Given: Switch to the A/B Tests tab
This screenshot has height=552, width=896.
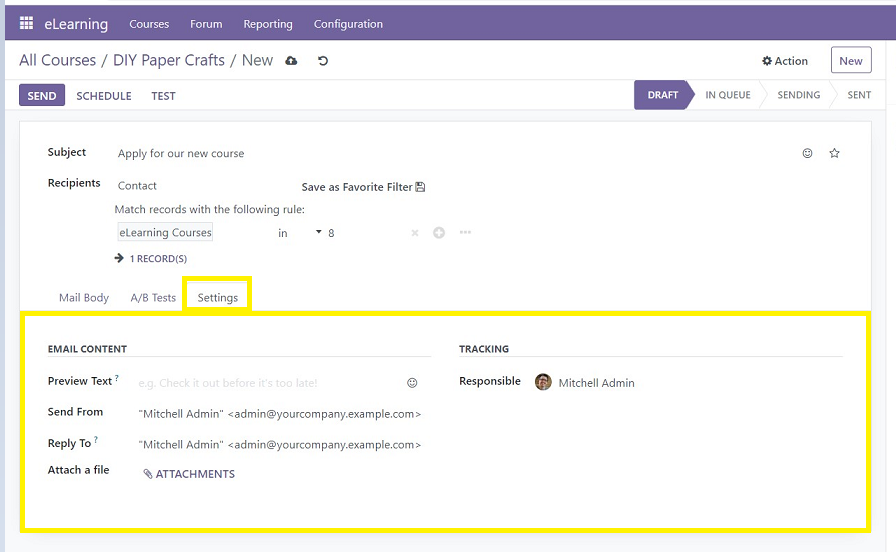Looking at the screenshot, I should [153, 298].
